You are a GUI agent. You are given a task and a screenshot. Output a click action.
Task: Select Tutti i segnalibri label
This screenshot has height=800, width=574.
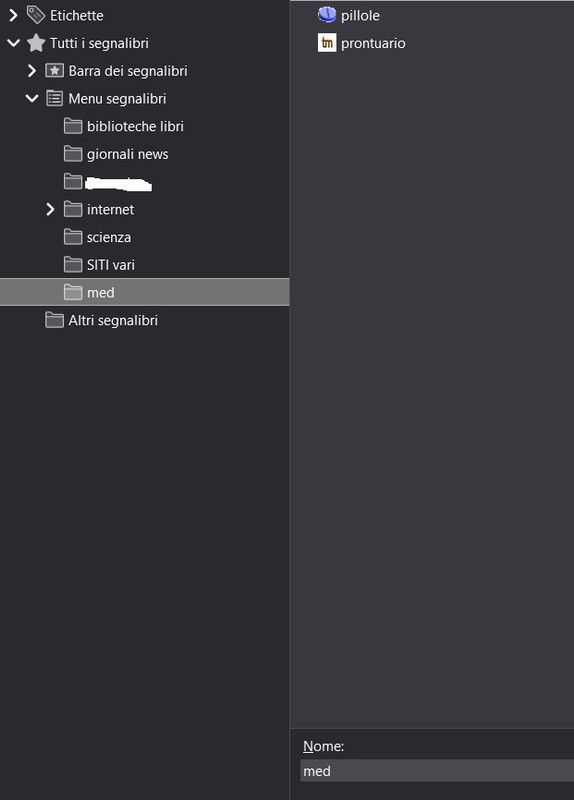click(x=99, y=43)
